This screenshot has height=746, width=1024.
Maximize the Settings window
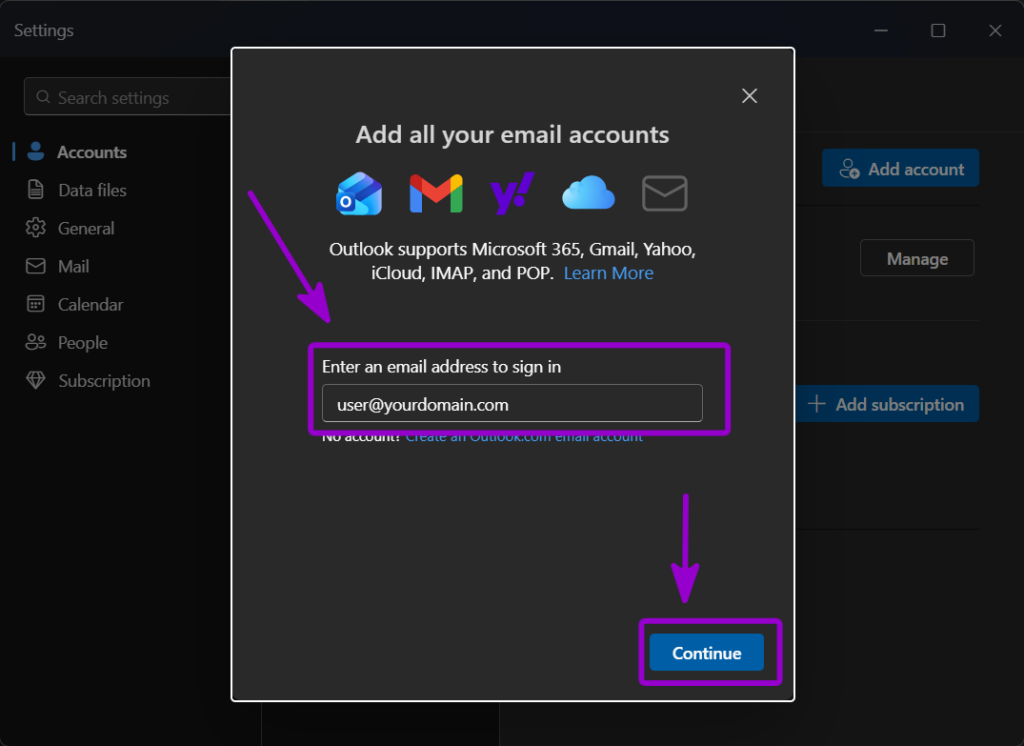938,30
